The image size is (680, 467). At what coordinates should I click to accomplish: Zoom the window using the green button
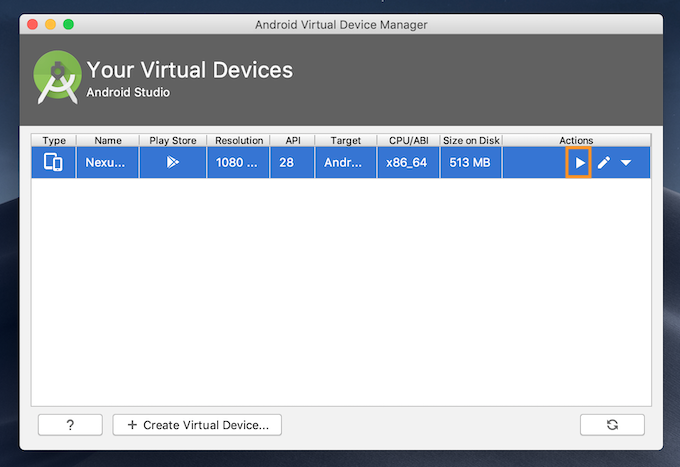pyautogui.click(x=68, y=24)
